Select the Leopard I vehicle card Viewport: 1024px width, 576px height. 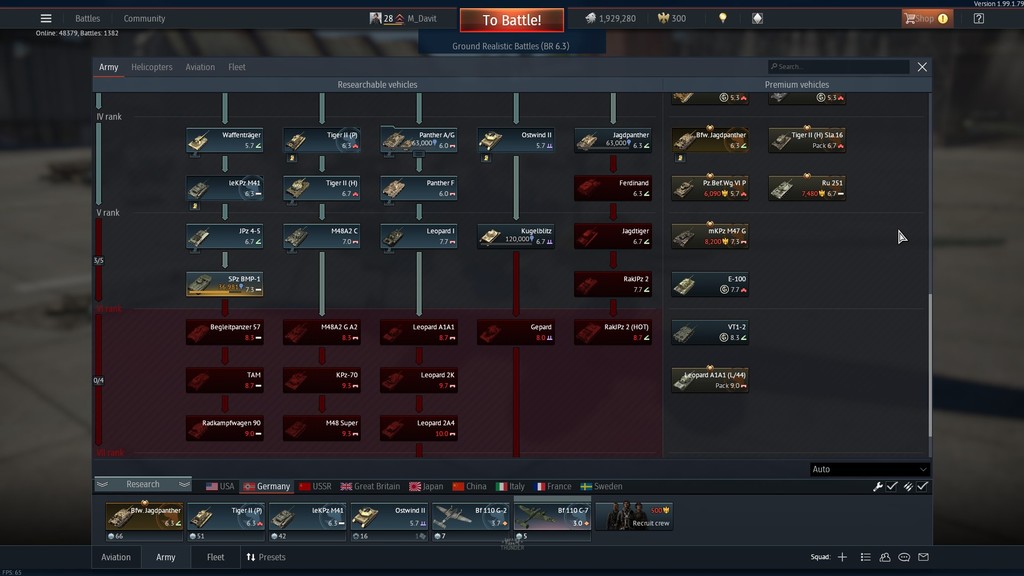[419, 236]
